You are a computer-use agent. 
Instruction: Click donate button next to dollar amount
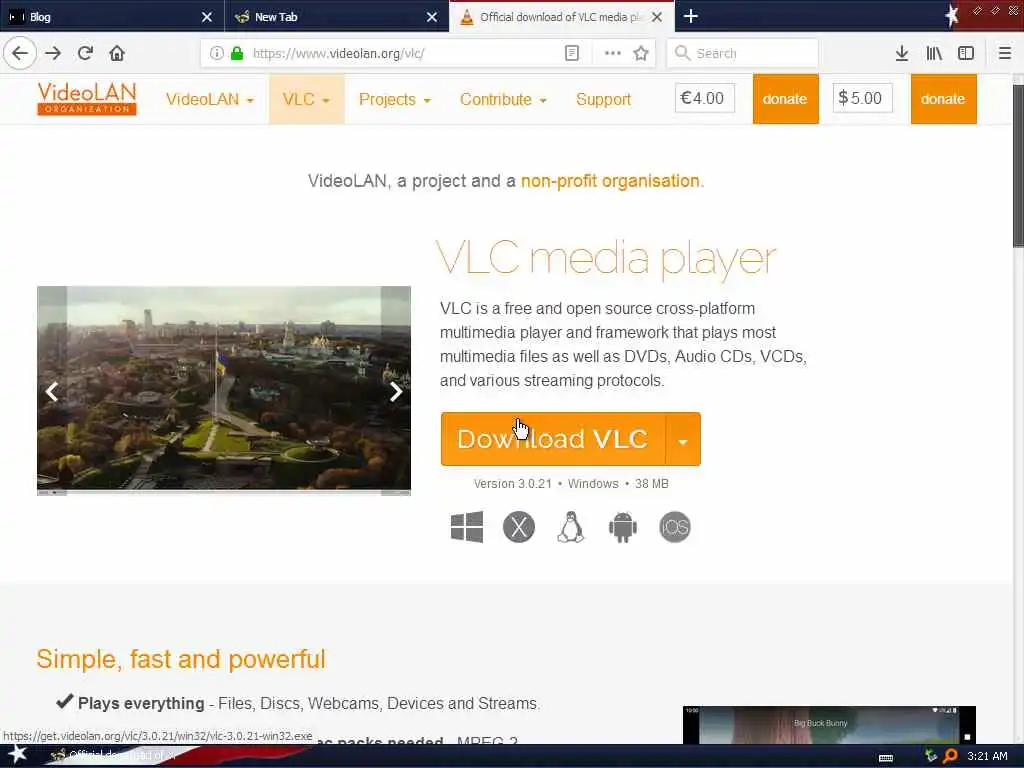[x=943, y=99]
